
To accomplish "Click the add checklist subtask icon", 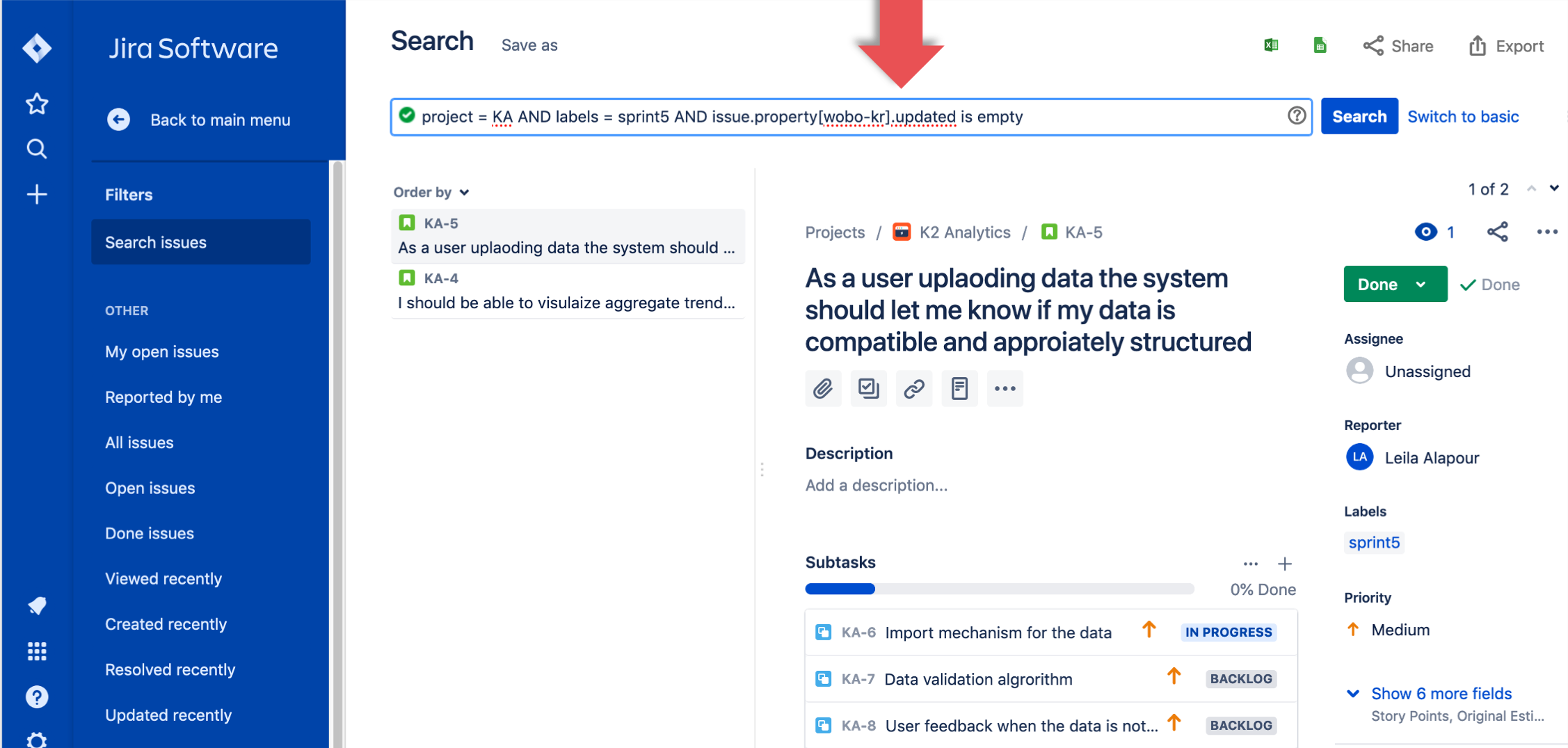I will click(x=869, y=388).
